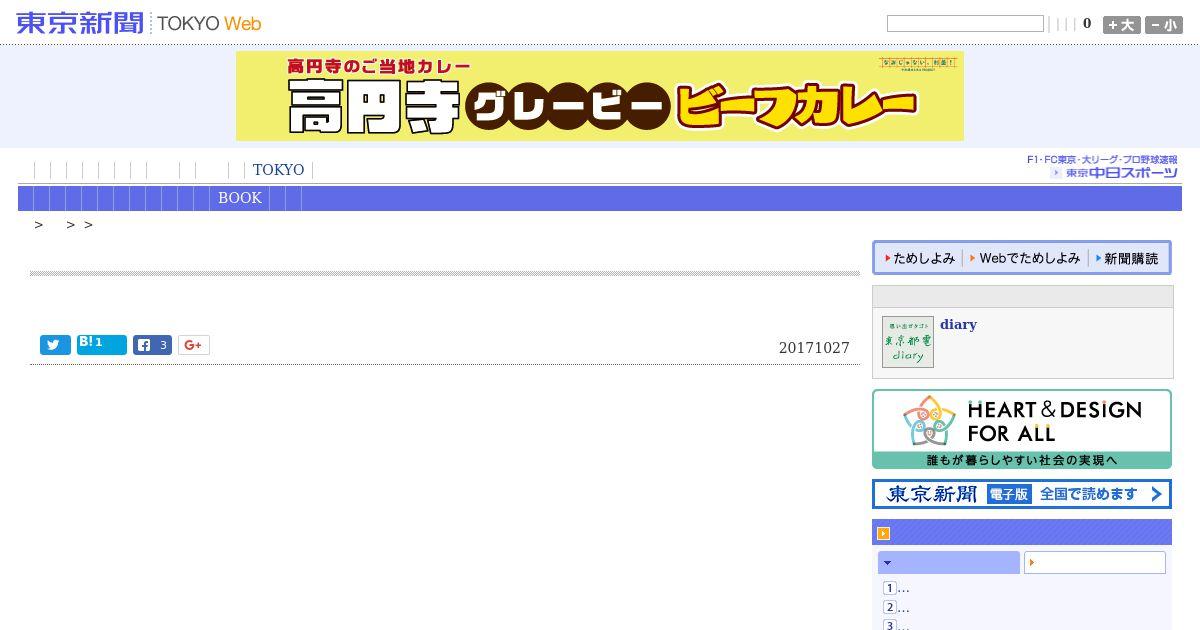Open the ためしよみ trial reading link

920,258
